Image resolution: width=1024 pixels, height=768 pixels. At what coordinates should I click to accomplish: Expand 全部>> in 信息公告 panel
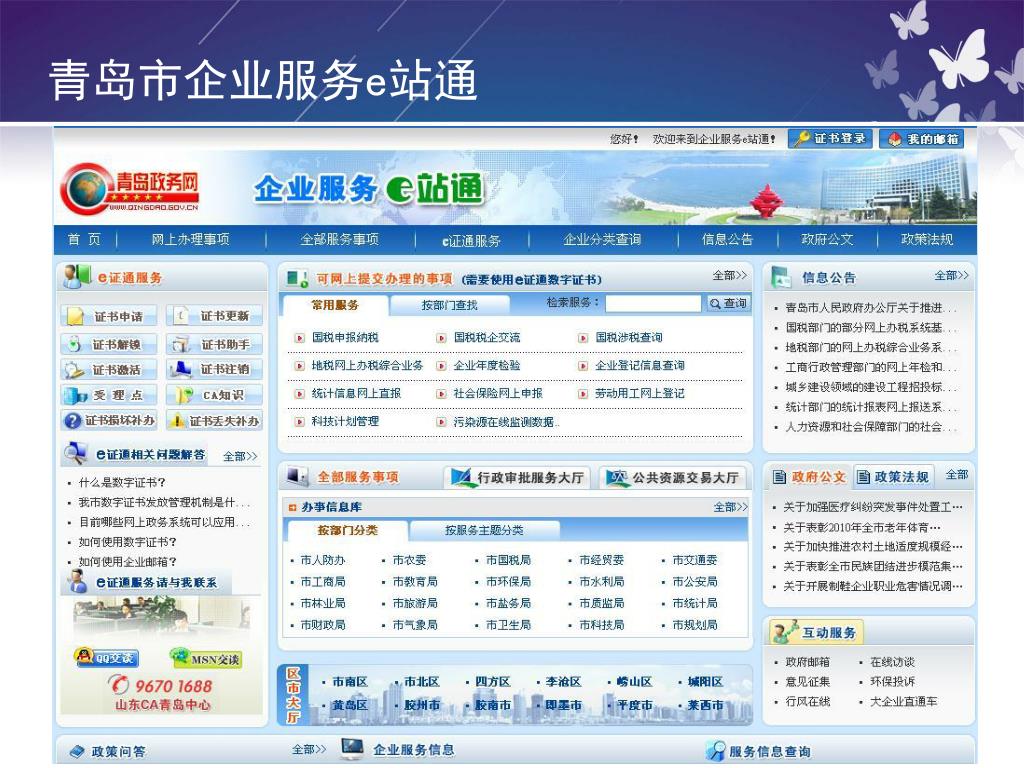[x=951, y=276]
